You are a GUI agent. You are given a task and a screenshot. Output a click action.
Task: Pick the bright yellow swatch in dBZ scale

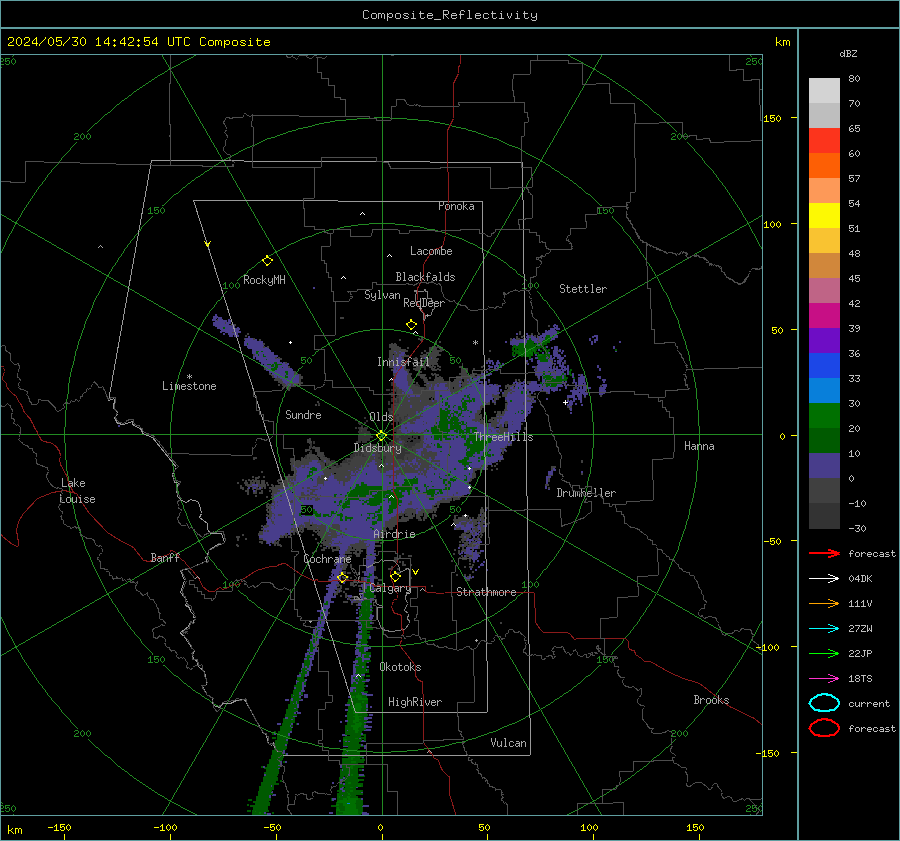coord(824,215)
